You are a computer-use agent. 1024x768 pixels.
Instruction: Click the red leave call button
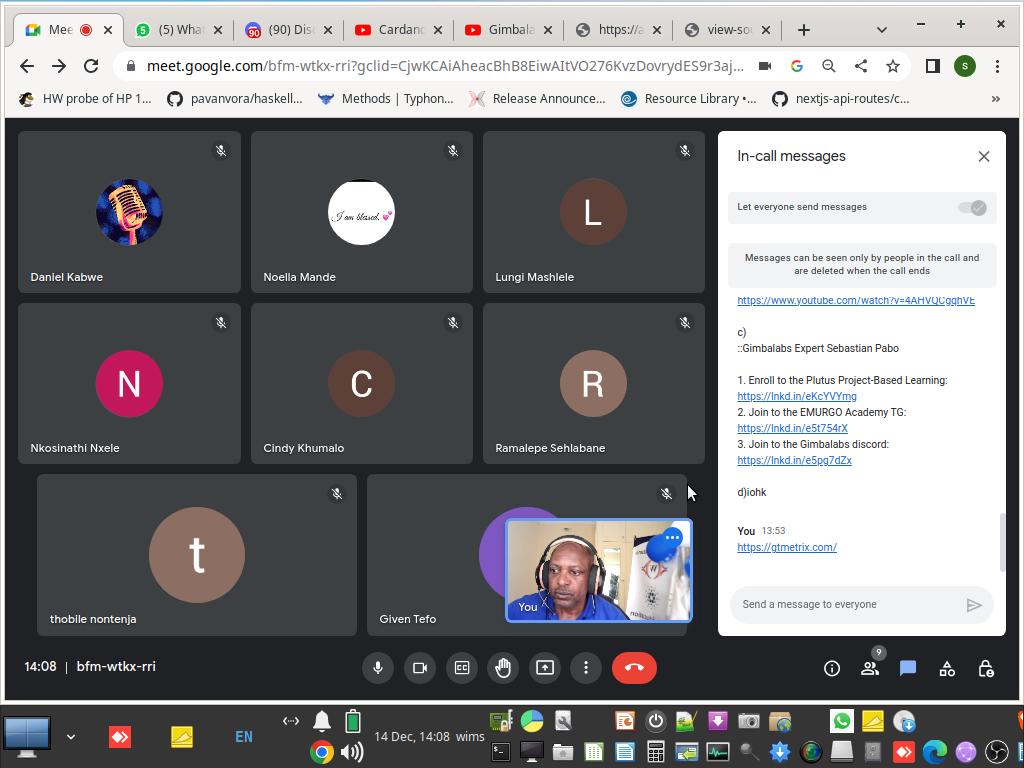[634, 668]
